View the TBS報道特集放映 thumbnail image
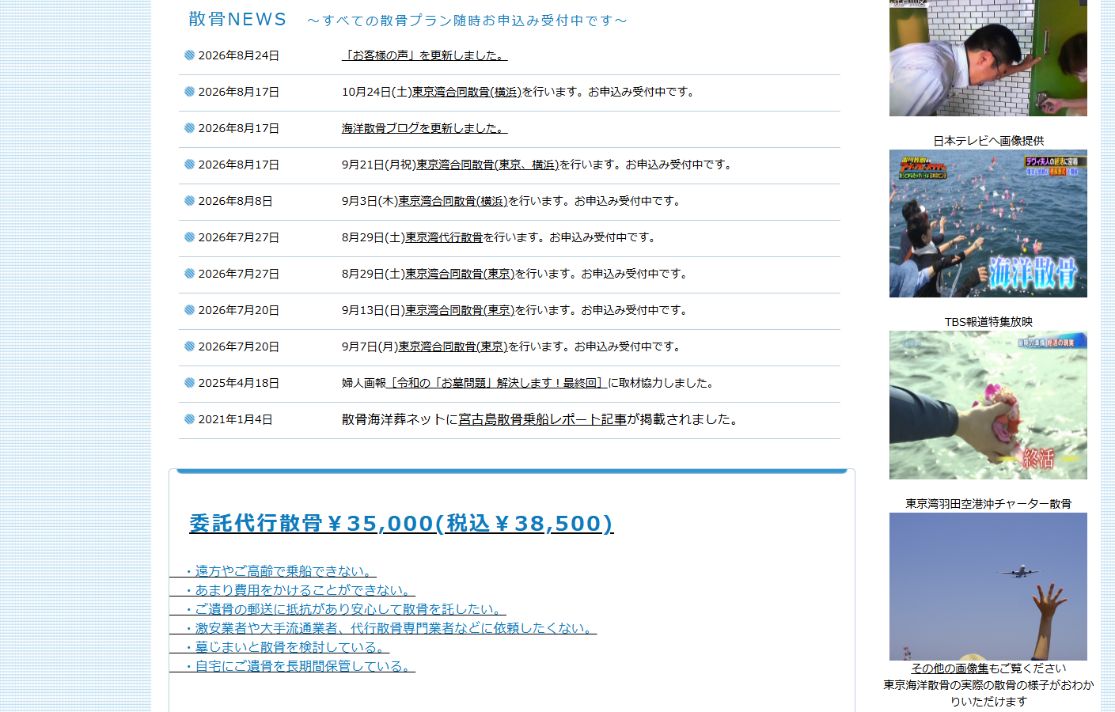Image resolution: width=1115 pixels, height=712 pixels. [x=988, y=405]
